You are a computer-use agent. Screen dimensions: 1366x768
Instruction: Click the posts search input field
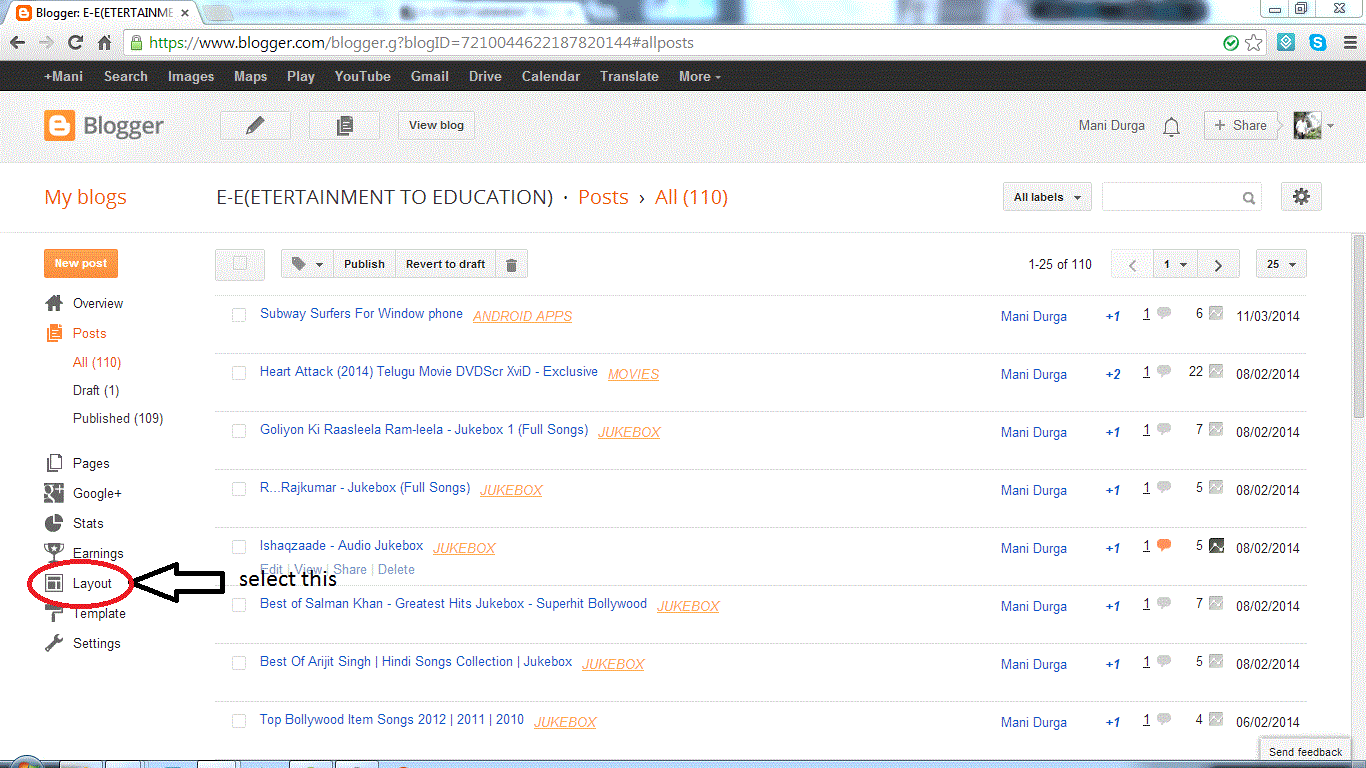click(x=1172, y=197)
